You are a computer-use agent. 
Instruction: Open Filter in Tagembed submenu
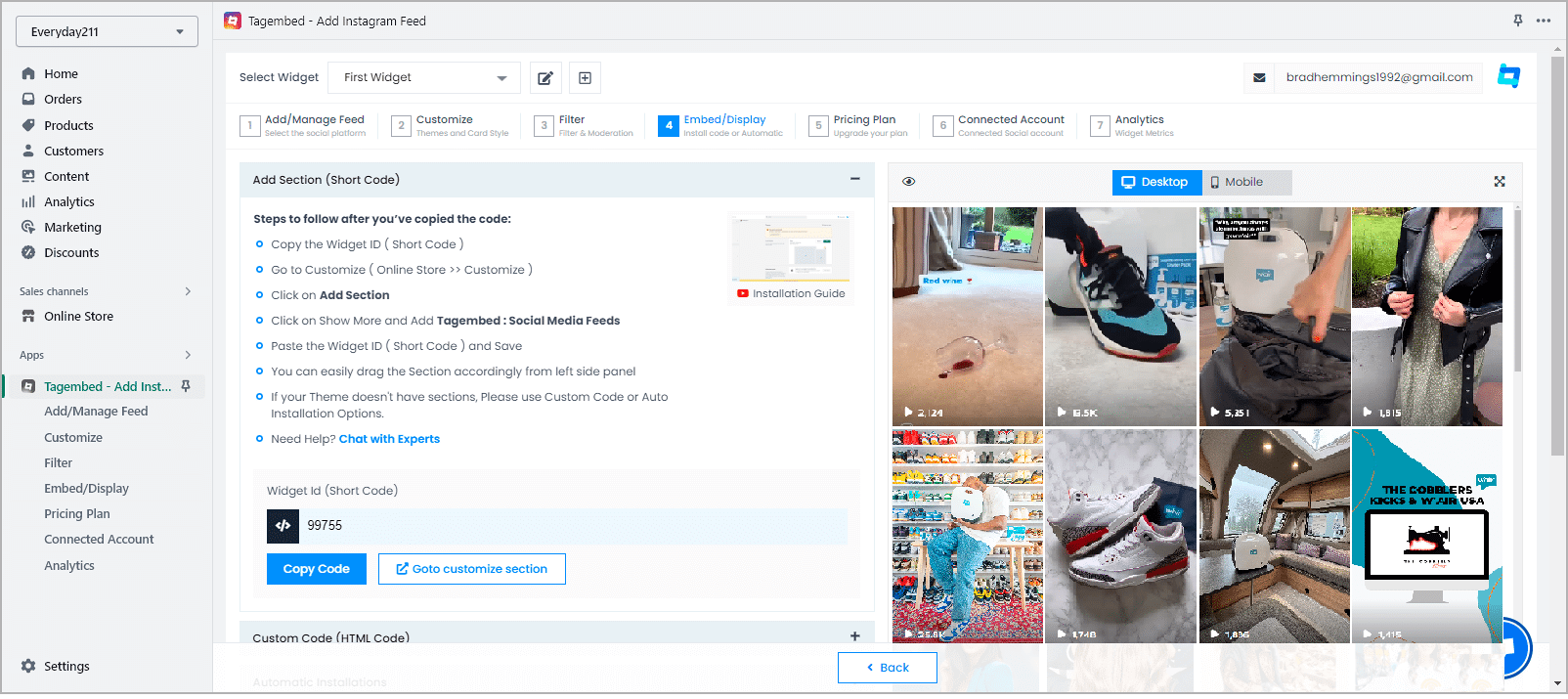click(x=59, y=462)
